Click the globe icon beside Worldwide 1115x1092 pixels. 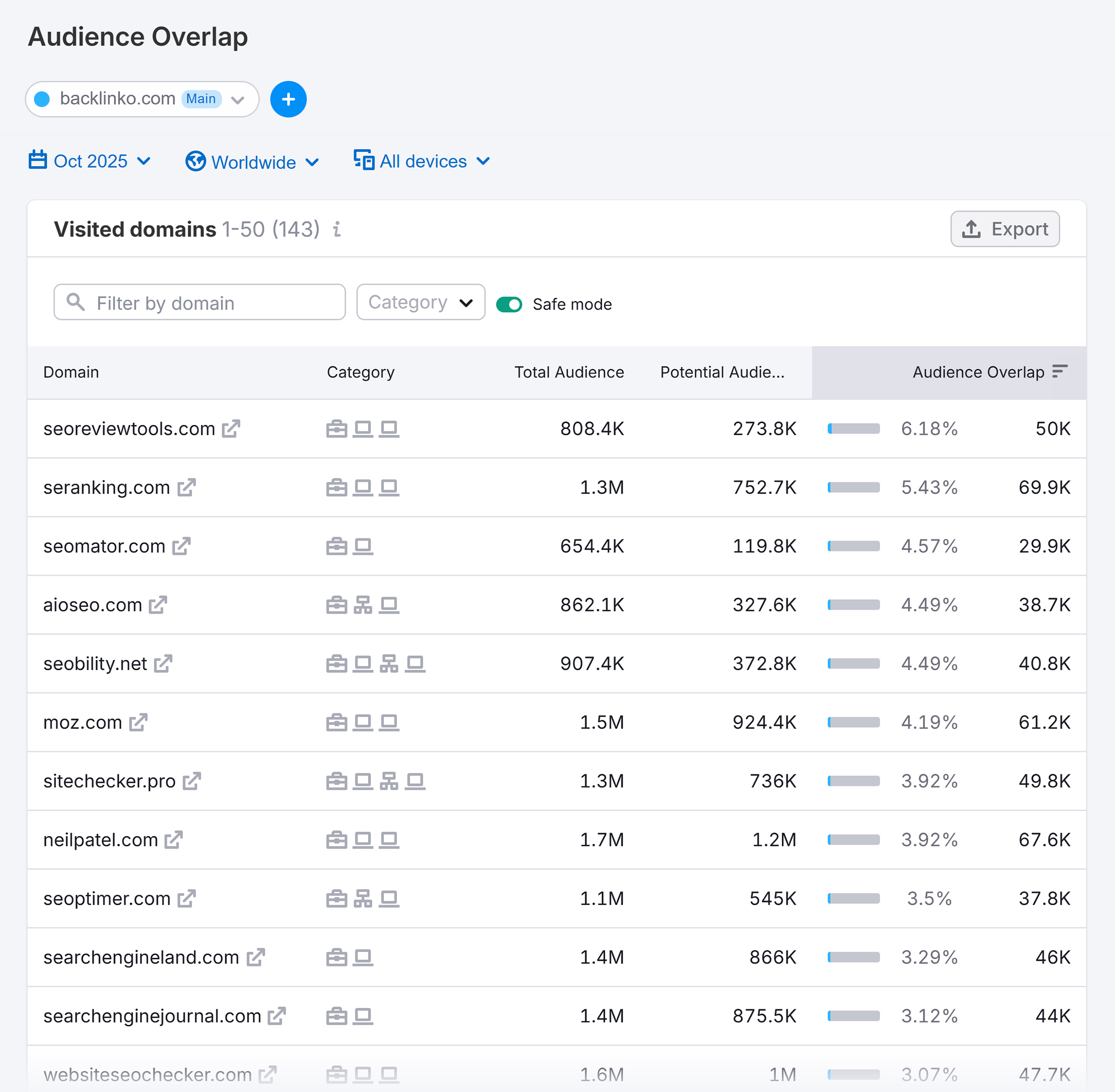coord(195,162)
